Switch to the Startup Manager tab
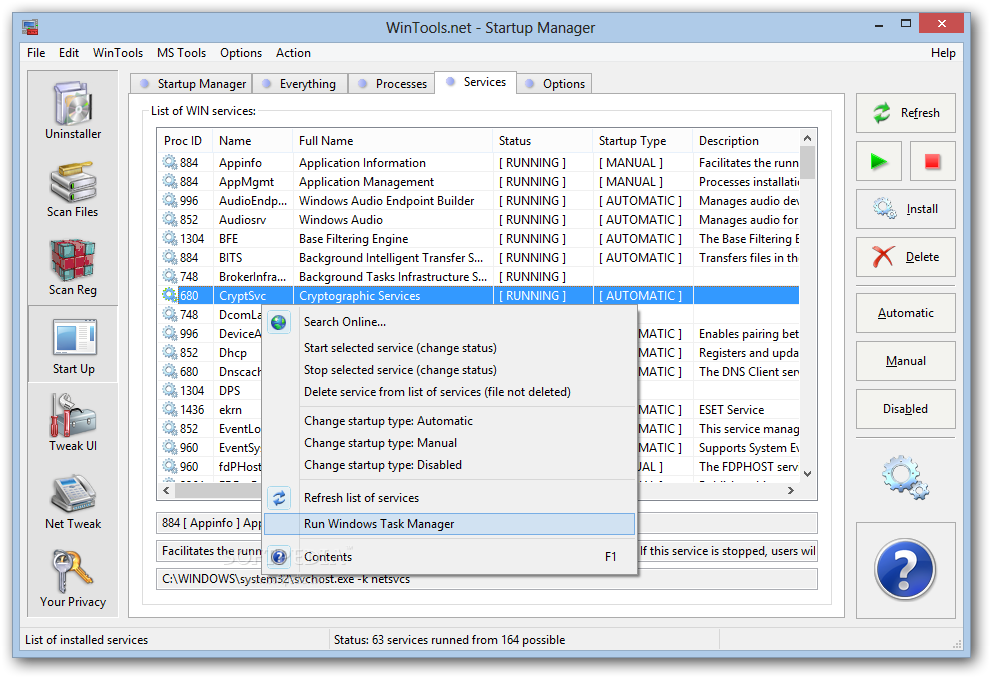The width and height of the screenshot is (991, 678). tap(192, 84)
